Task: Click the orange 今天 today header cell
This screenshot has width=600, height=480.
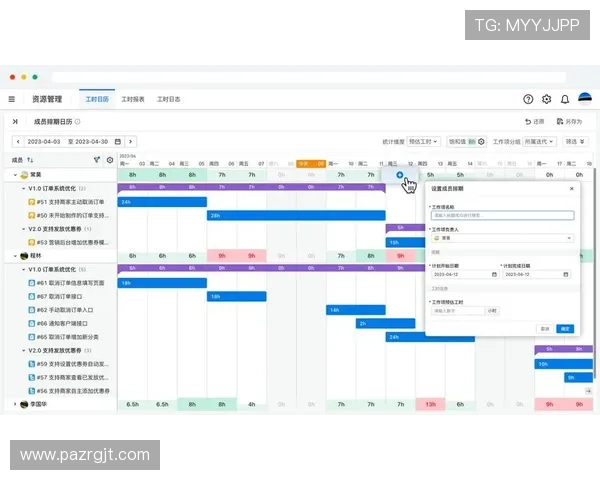Action: (x=311, y=164)
